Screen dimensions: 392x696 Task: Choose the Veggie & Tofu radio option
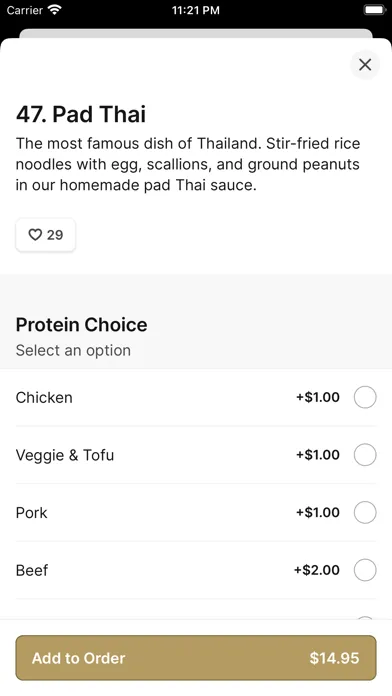[x=365, y=455]
